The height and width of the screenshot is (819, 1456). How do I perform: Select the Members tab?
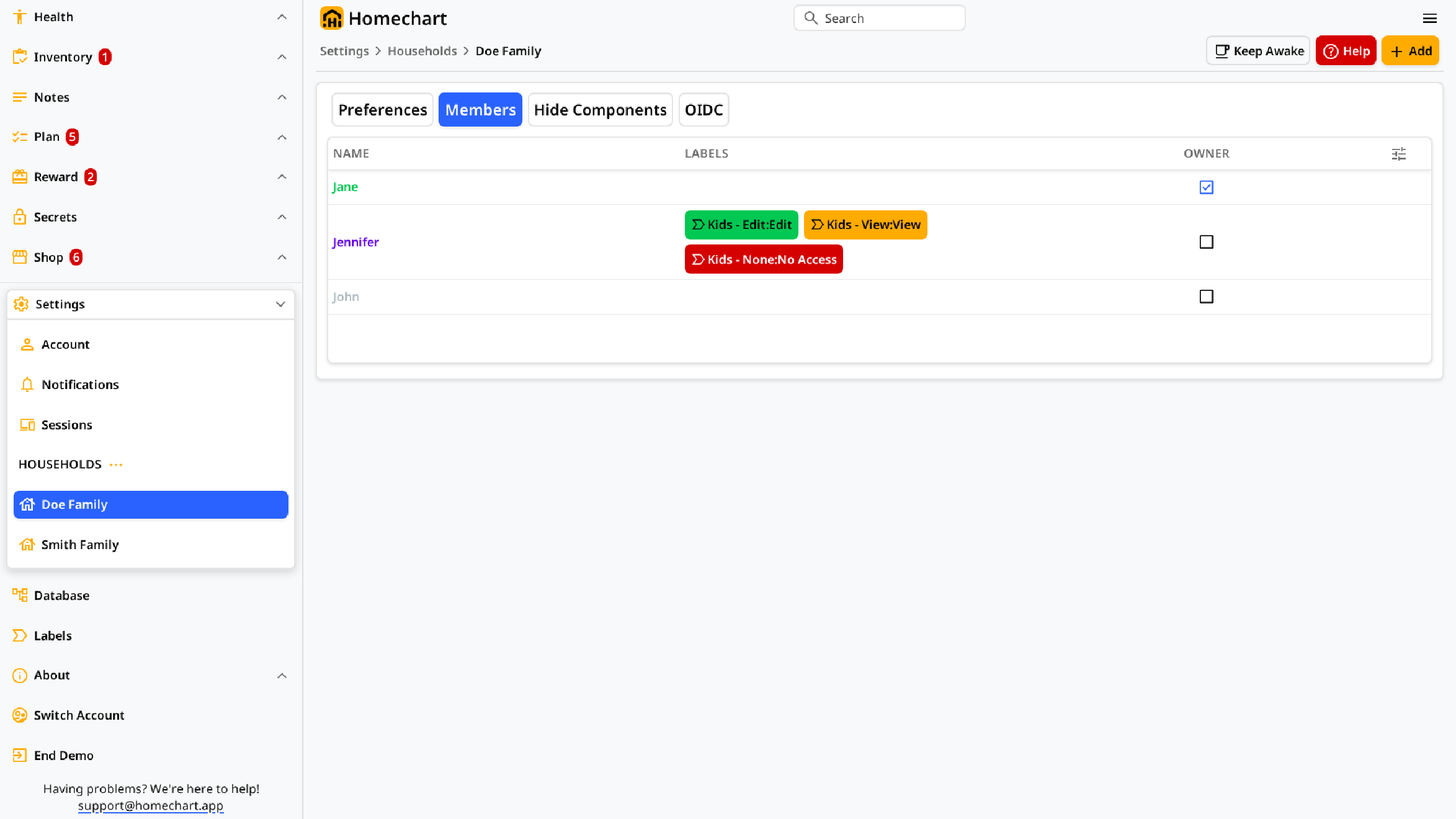480,110
